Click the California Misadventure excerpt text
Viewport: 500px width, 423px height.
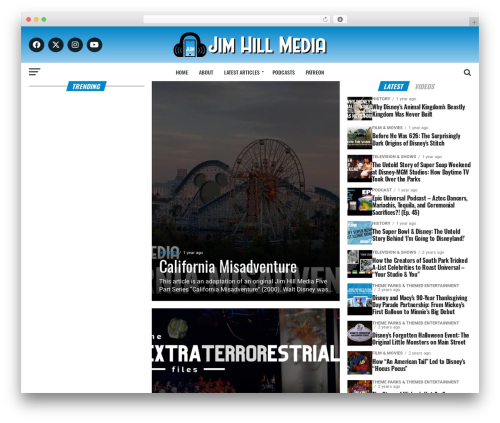click(245, 285)
